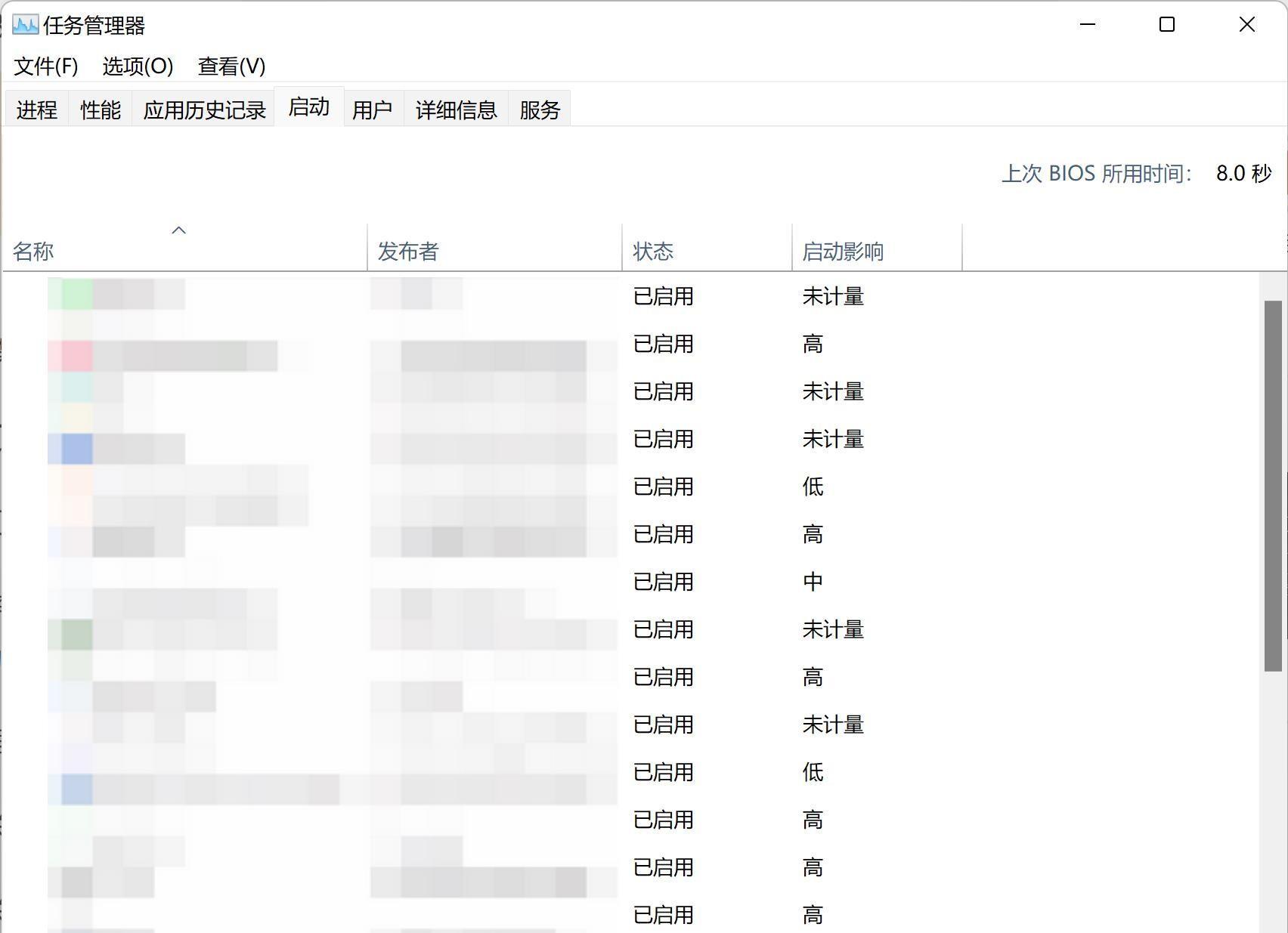The height and width of the screenshot is (933, 1288).
Task: Click the sort direction arrow above 名称
Action: point(179,230)
